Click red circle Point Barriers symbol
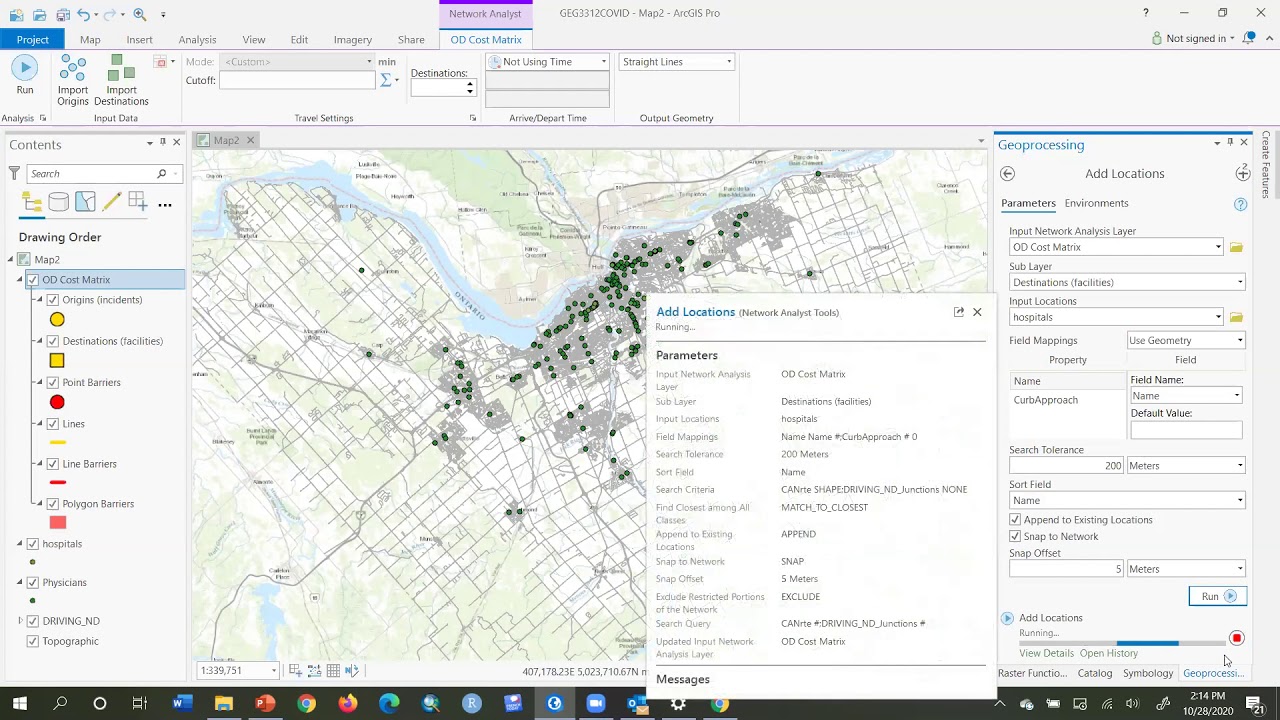The image size is (1280, 720). (x=57, y=403)
